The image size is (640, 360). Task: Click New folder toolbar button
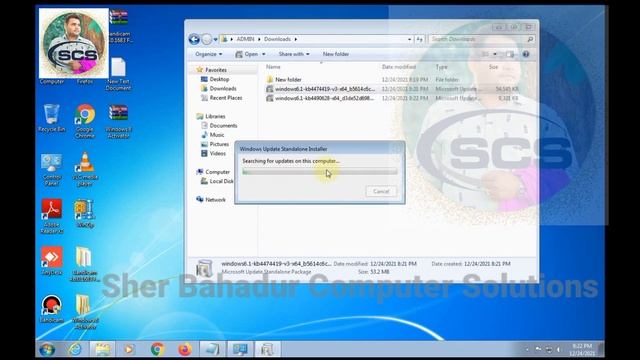(x=336, y=54)
